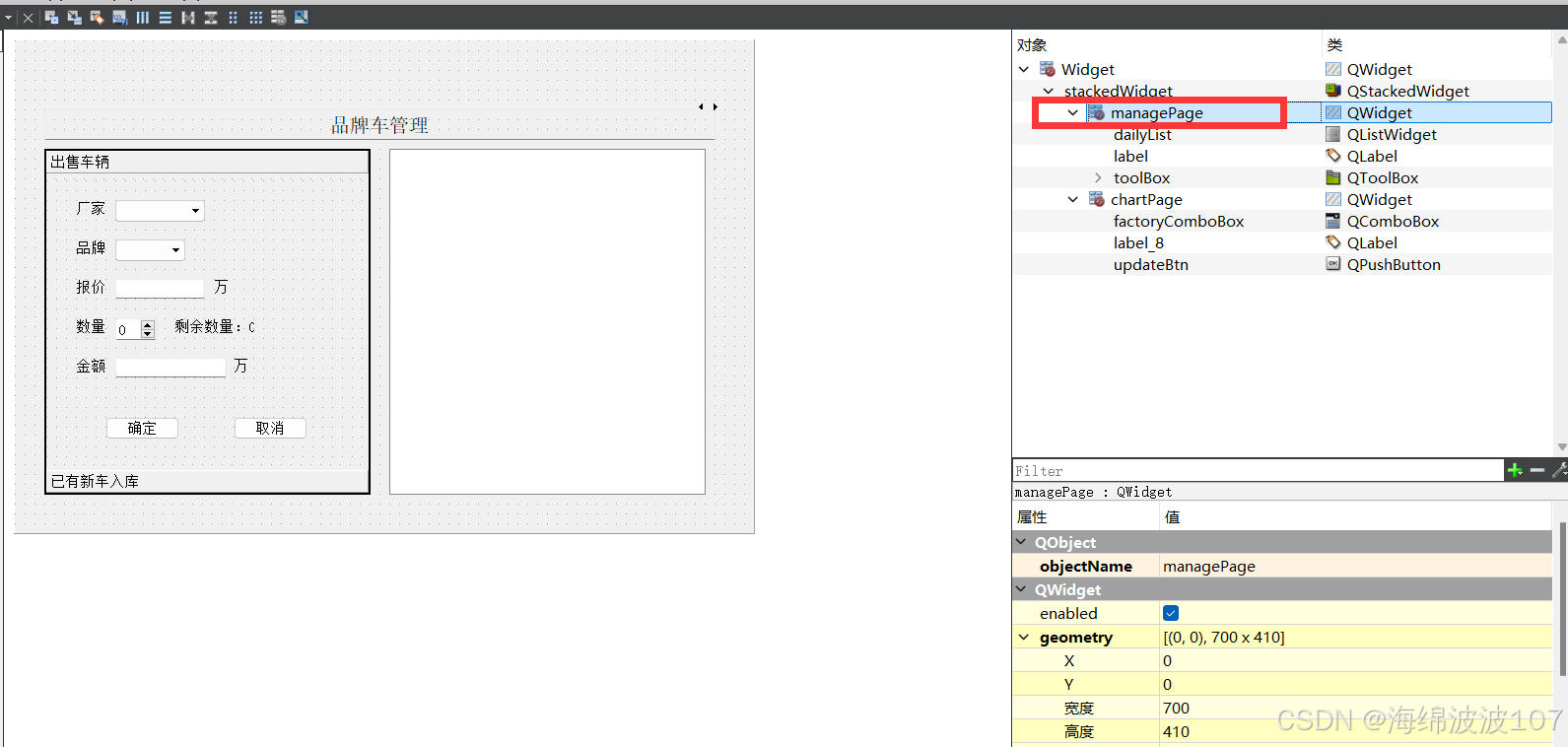Select the Edit Signals/Slots mode icon
This screenshot has height=747, width=1568.
click(75, 18)
